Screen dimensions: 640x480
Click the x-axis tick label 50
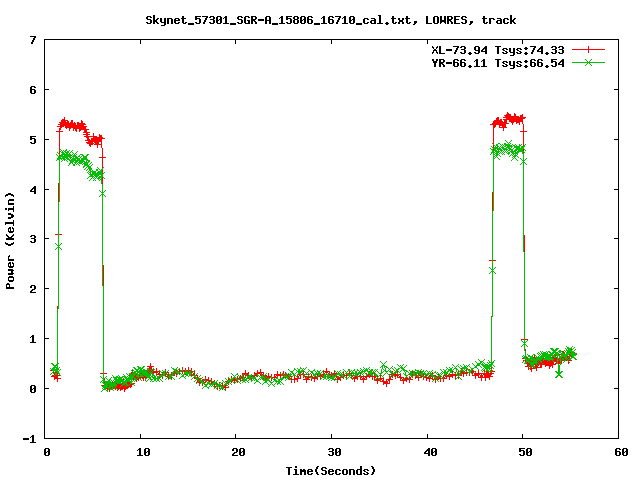(526, 452)
